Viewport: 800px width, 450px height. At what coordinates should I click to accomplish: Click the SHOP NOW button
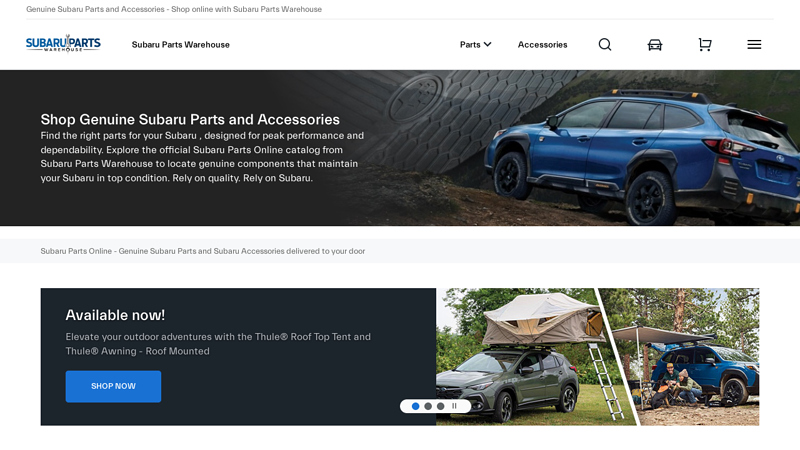[x=113, y=386]
